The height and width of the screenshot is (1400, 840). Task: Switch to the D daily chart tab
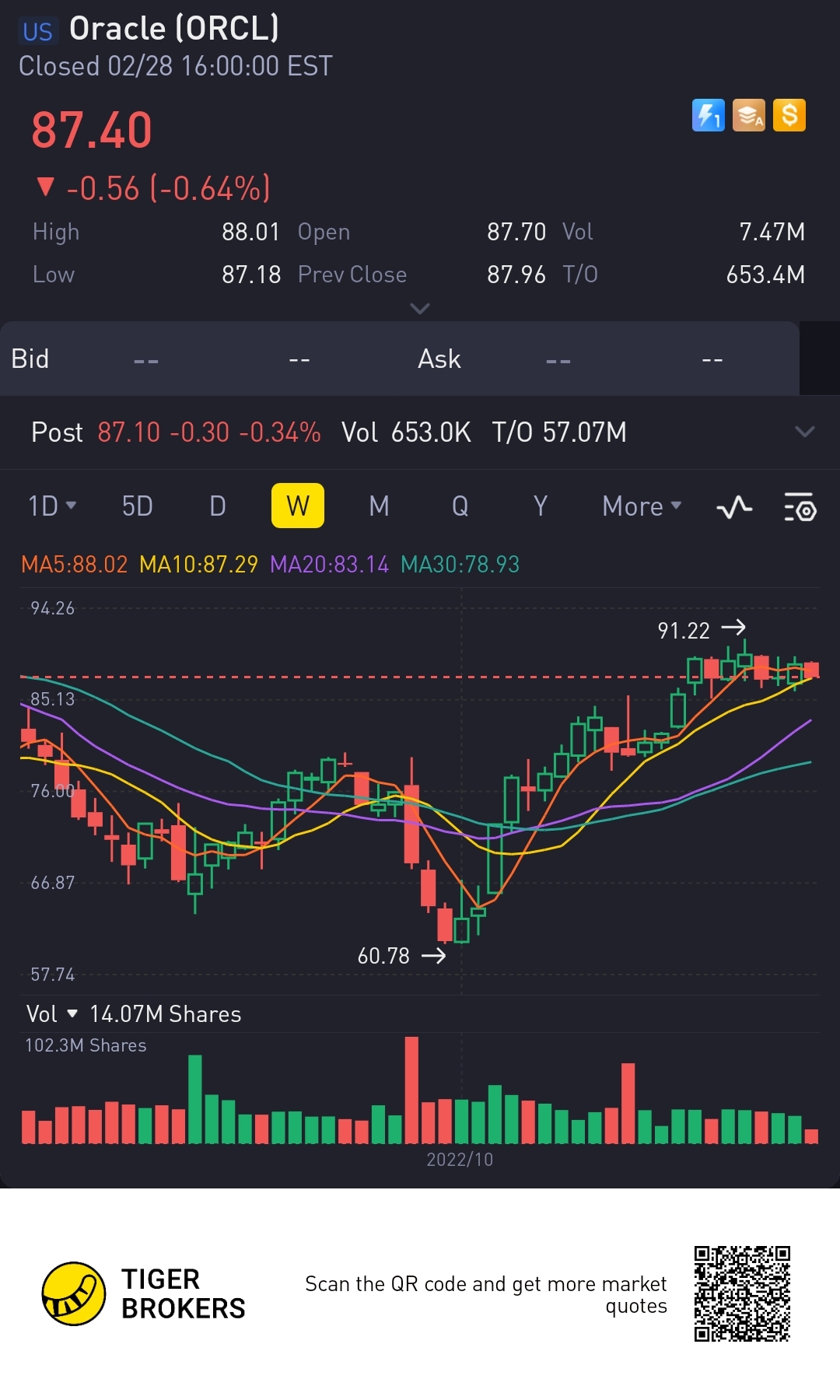point(218,506)
